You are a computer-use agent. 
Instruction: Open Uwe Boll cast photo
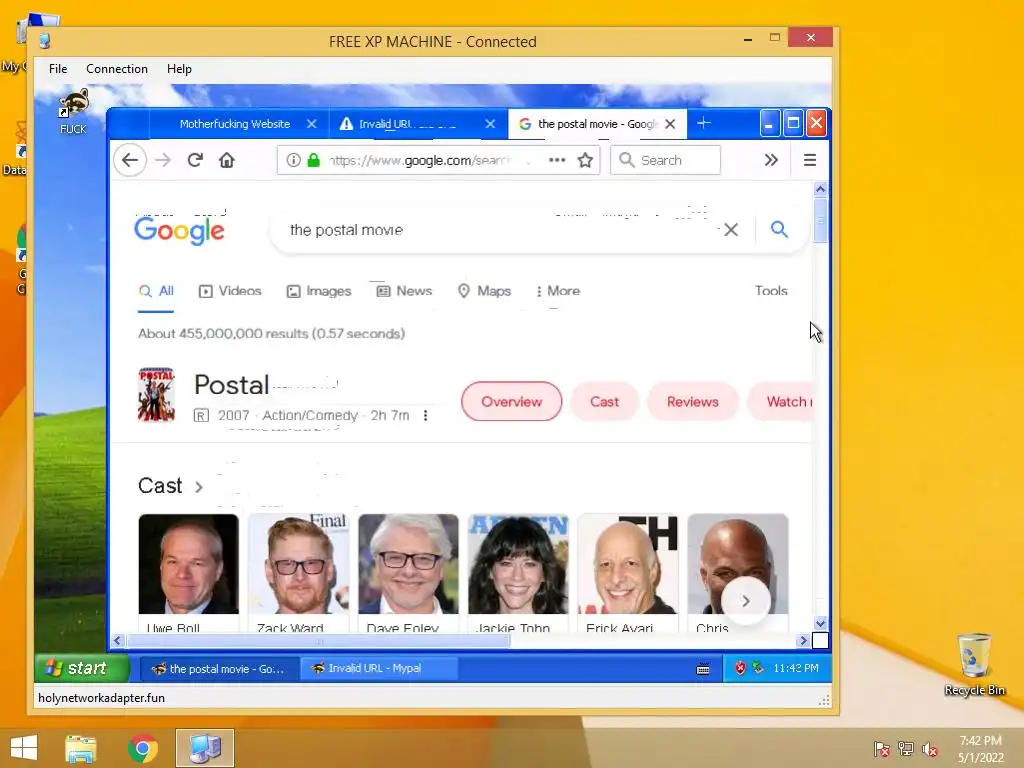pos(189,564)
